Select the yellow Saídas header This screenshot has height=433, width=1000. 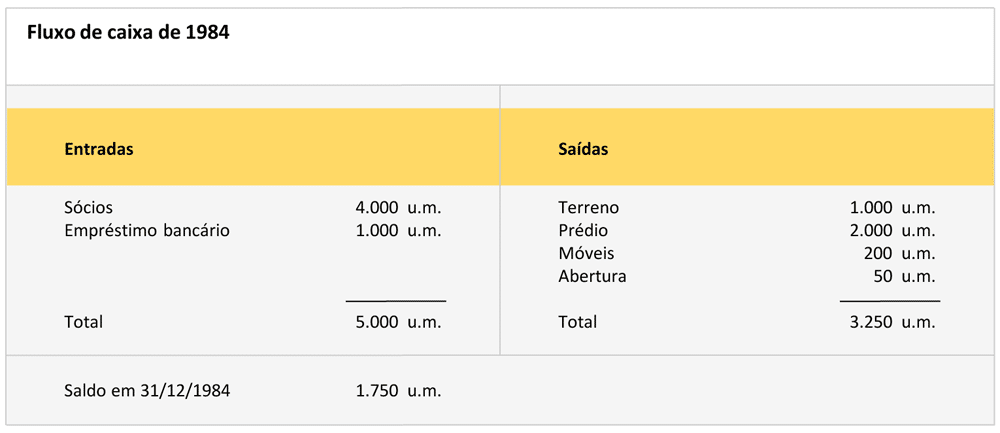coord(583,149)
